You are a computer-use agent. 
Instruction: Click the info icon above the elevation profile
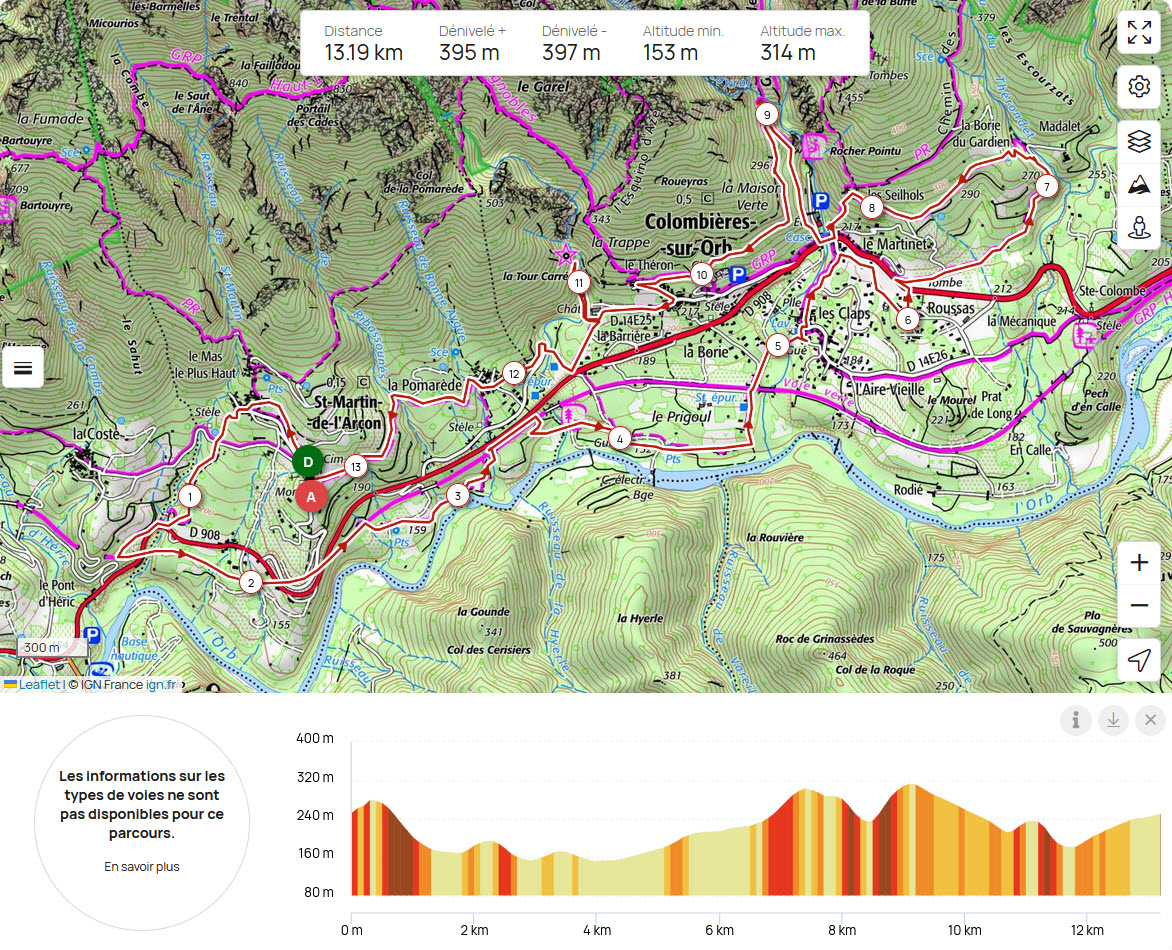pyautogui.click(x=1076, y=720)
